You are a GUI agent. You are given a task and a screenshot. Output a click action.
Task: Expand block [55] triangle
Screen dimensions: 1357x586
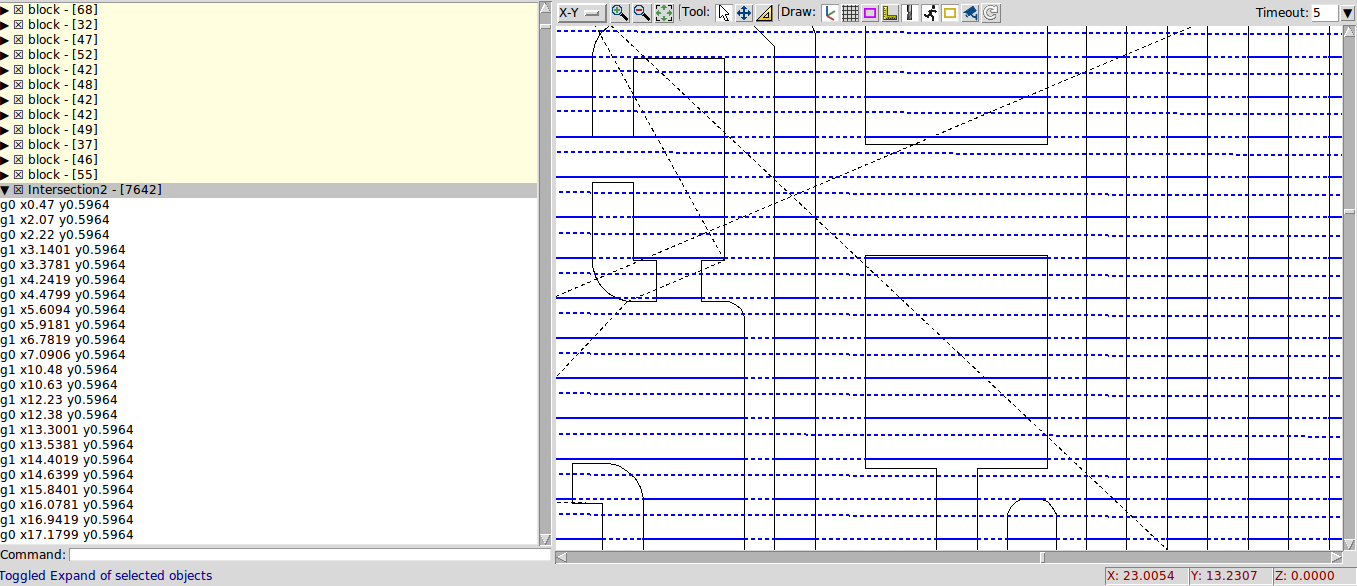tap(5, 174)
